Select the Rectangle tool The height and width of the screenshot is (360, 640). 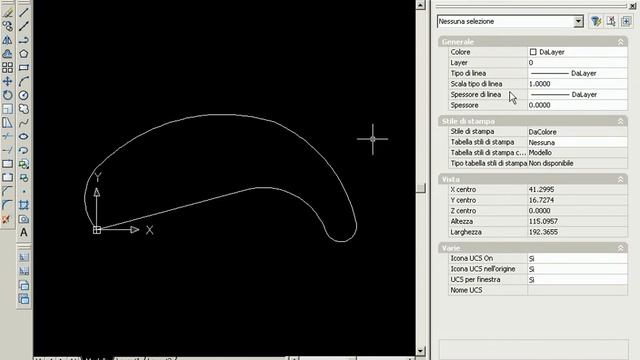[24, 67]
